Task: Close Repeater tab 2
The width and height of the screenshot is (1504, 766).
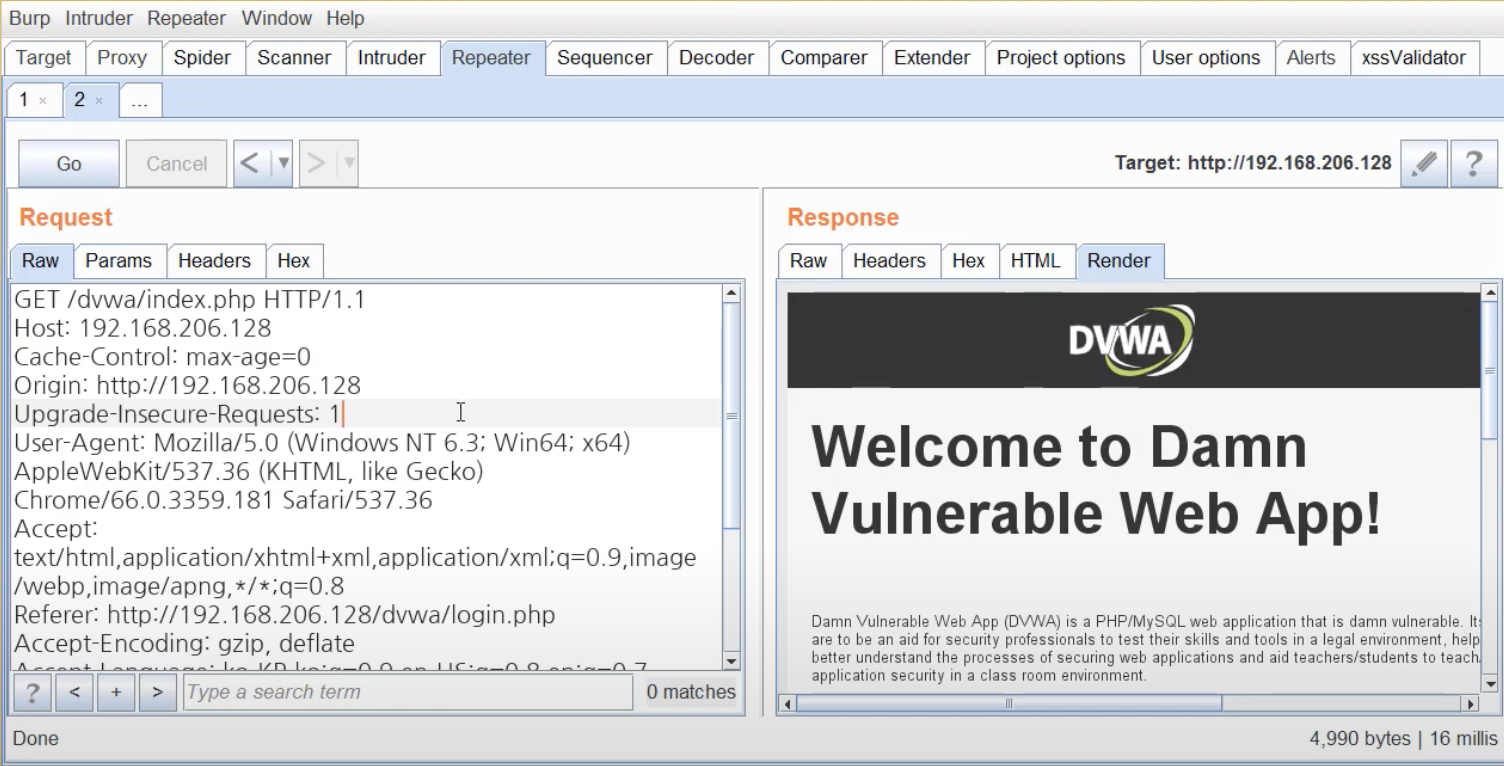Action: coord(99,101)
